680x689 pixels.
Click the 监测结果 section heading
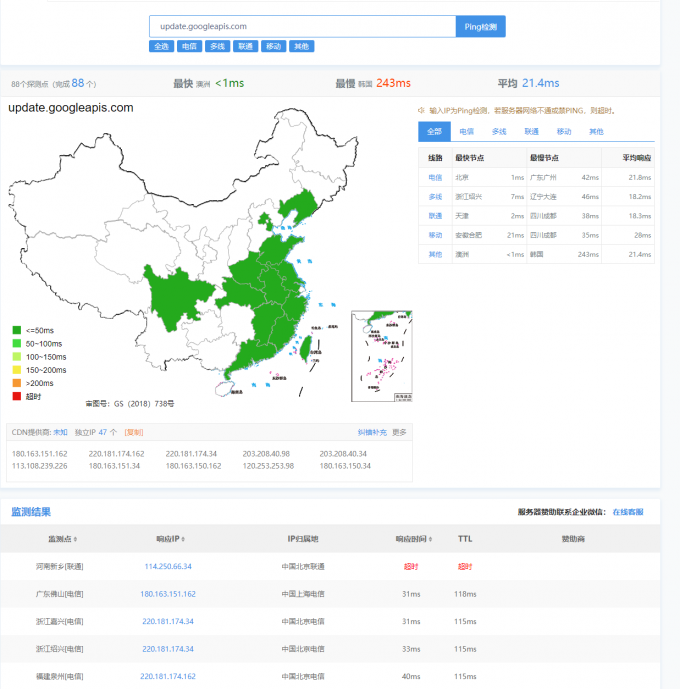coord(31,512)
